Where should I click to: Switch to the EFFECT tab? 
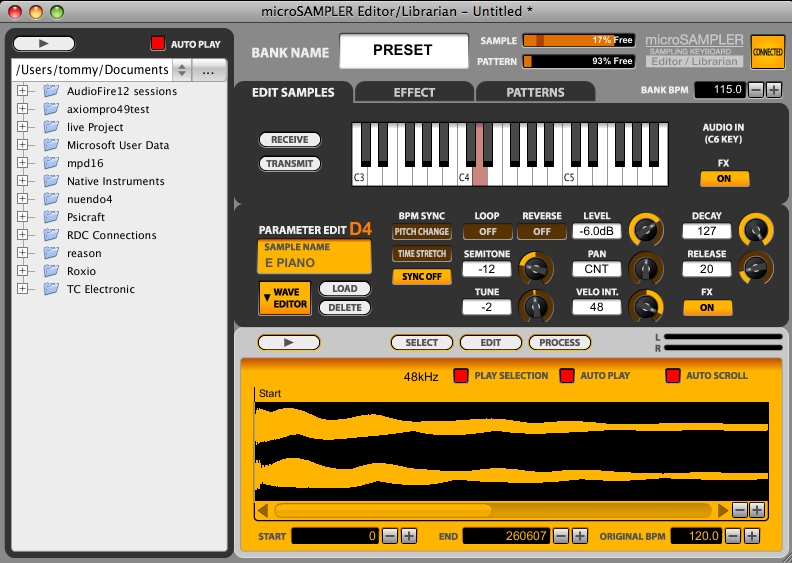[x=414, y=92]
